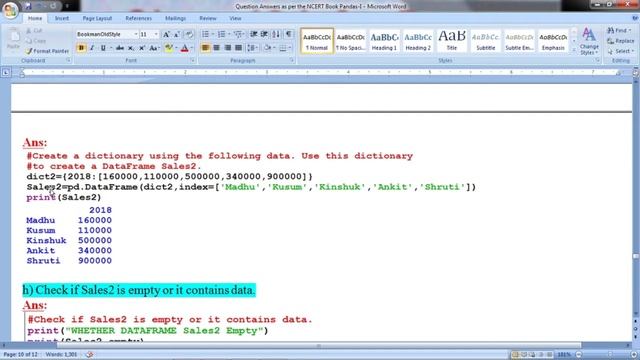Click the Replace button

[x=620, y=41]
